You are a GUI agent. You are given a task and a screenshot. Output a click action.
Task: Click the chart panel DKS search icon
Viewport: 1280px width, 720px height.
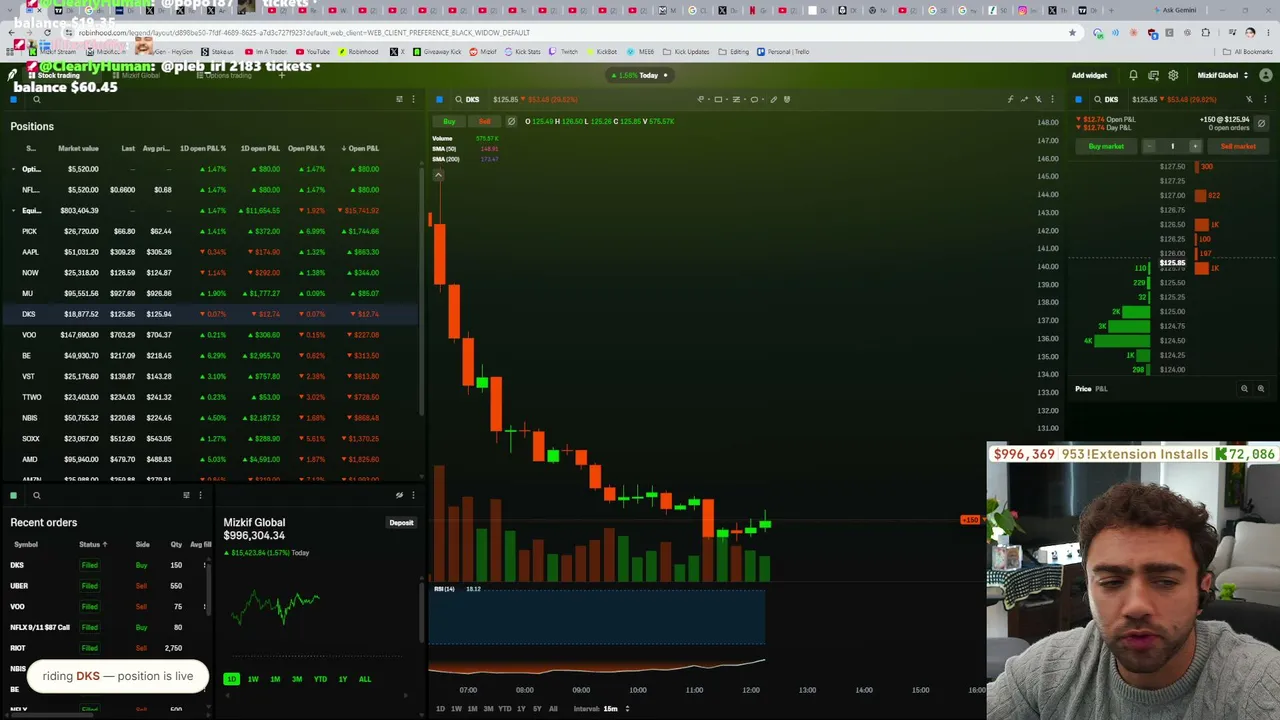(x=459, y=99)
